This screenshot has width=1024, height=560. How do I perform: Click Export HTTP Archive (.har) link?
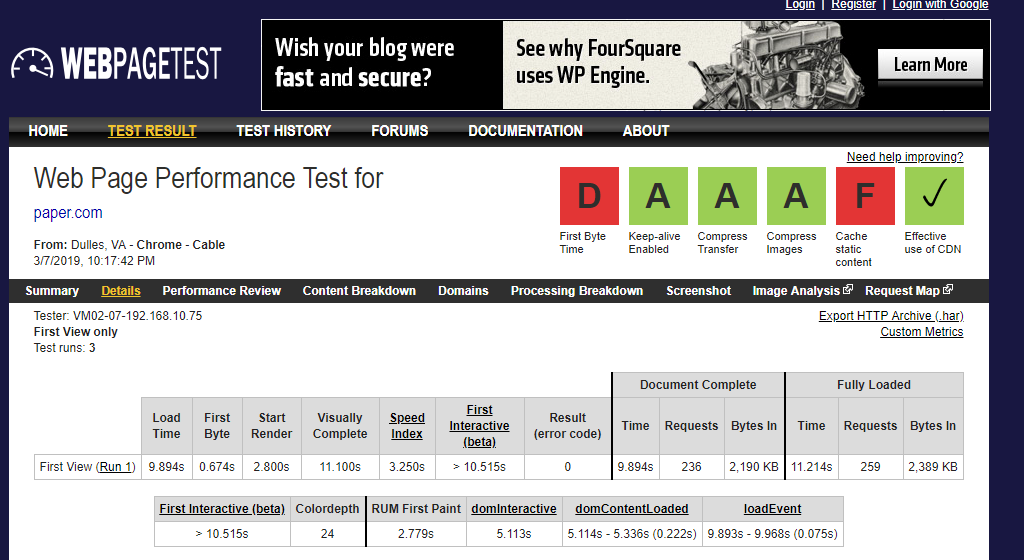pos(891,316)
